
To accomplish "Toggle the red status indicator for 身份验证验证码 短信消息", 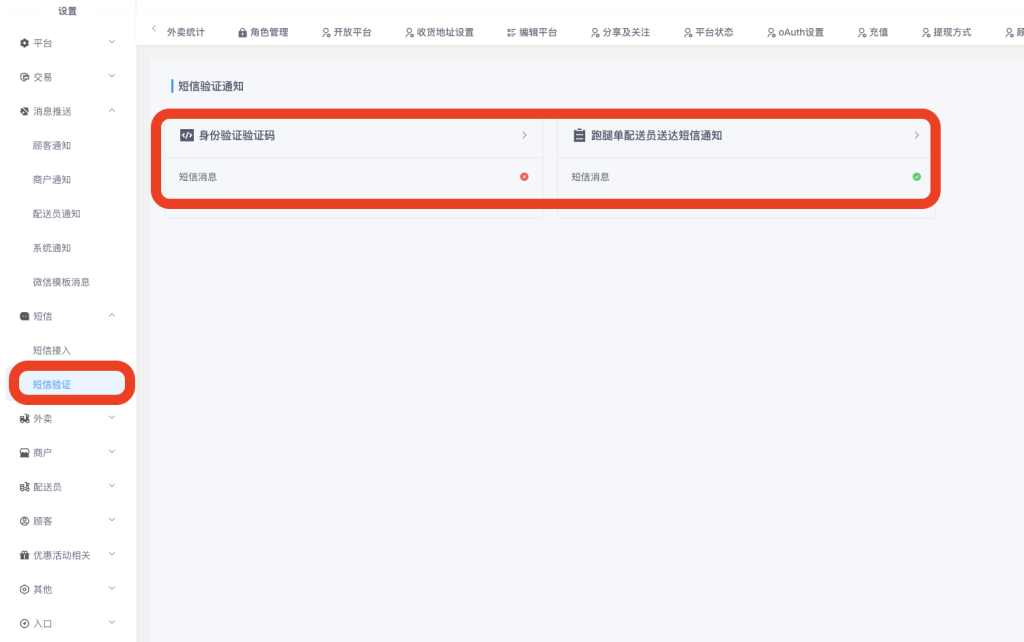I will [524, 177].
